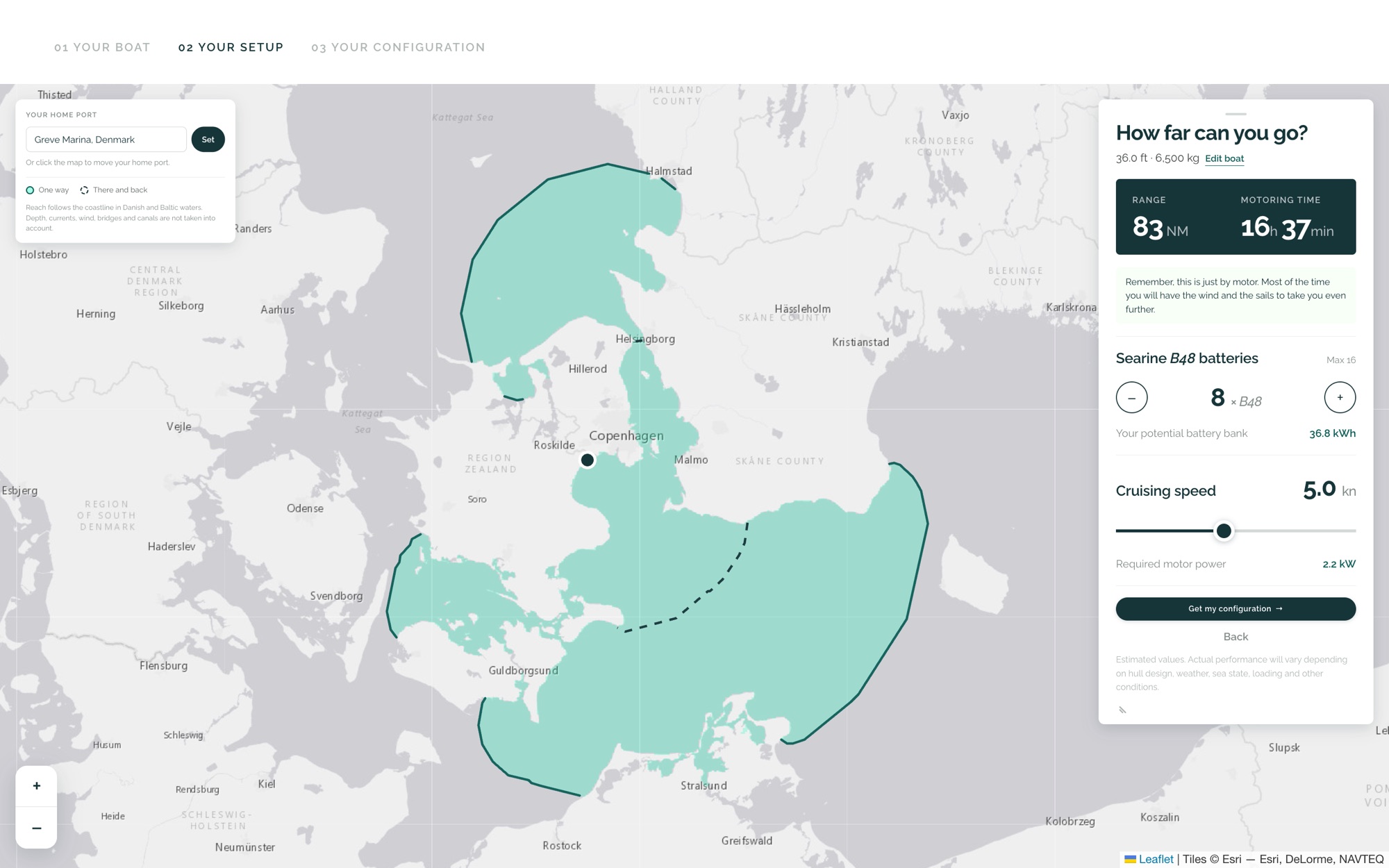Viewport: 1389px width, 868px height.
Task: Click the home port marker near Copenhagen
Action: point(588,460)
